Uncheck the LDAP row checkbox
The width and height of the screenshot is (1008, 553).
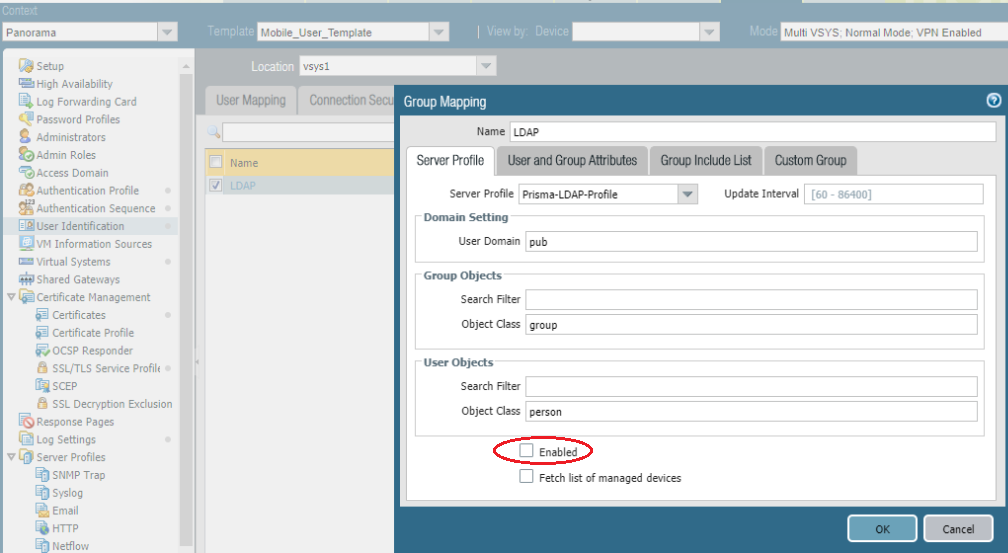[215, 186]
